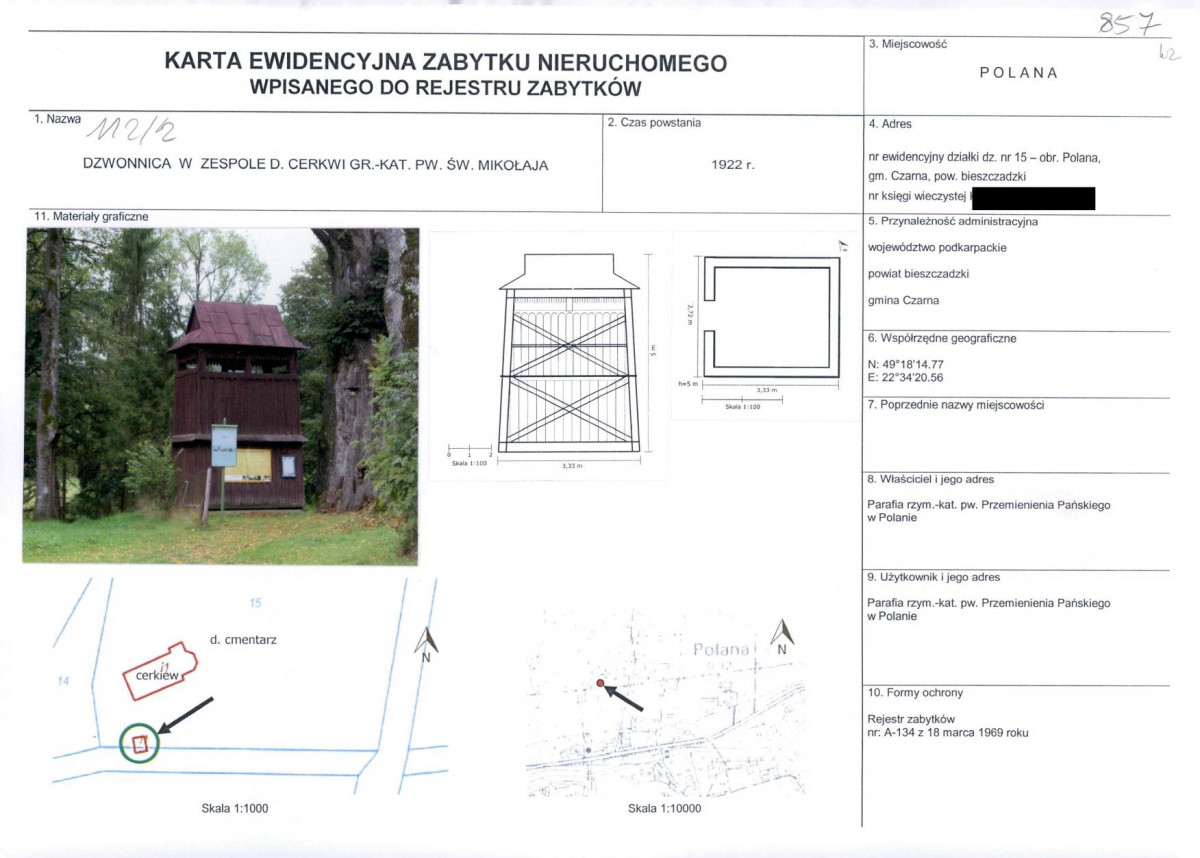1200x858 pixels.
Task: Click the scale bar beside the elevation drawing
Action: click(469, 449)
